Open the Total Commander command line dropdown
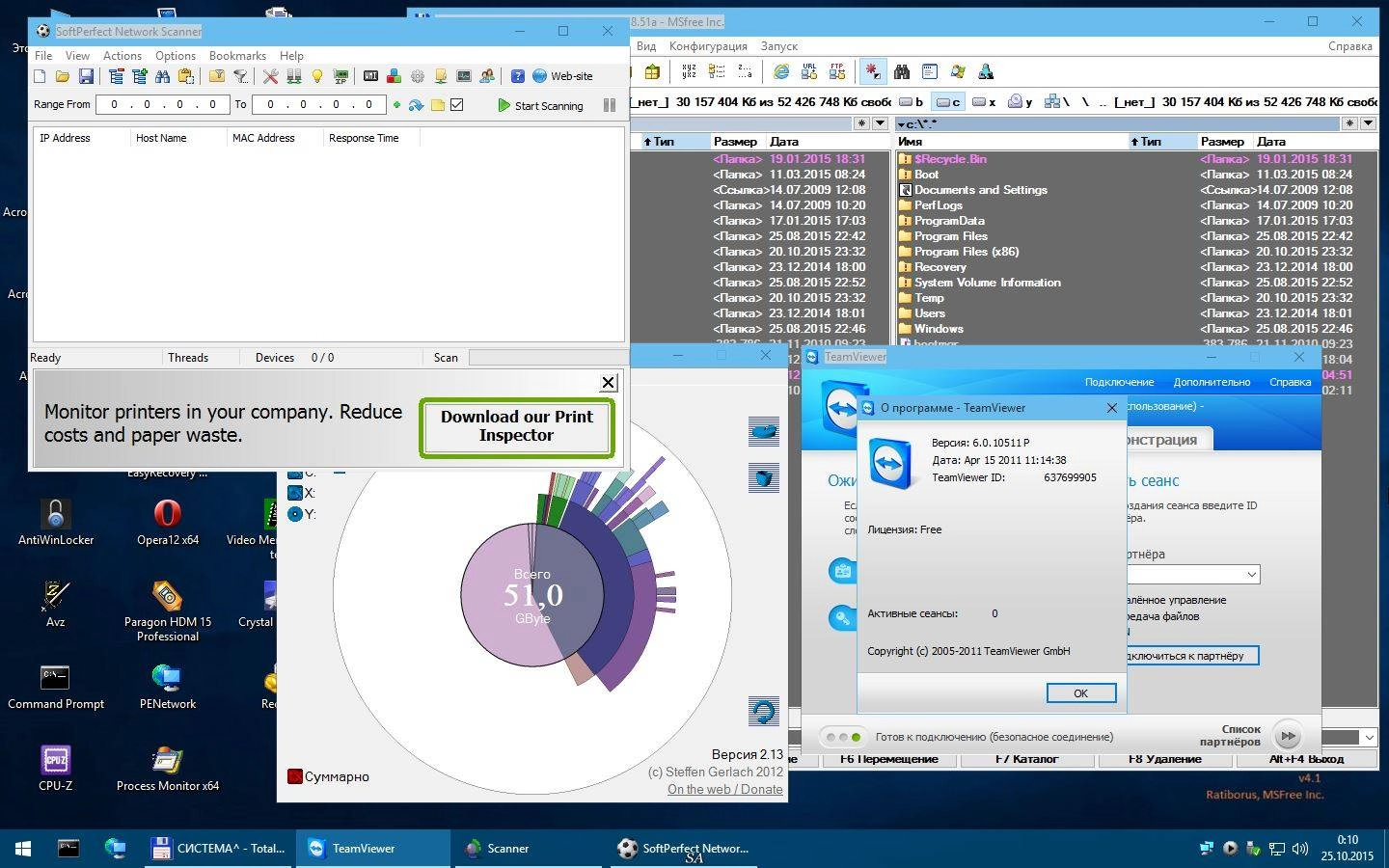 tap(1369, 738)
